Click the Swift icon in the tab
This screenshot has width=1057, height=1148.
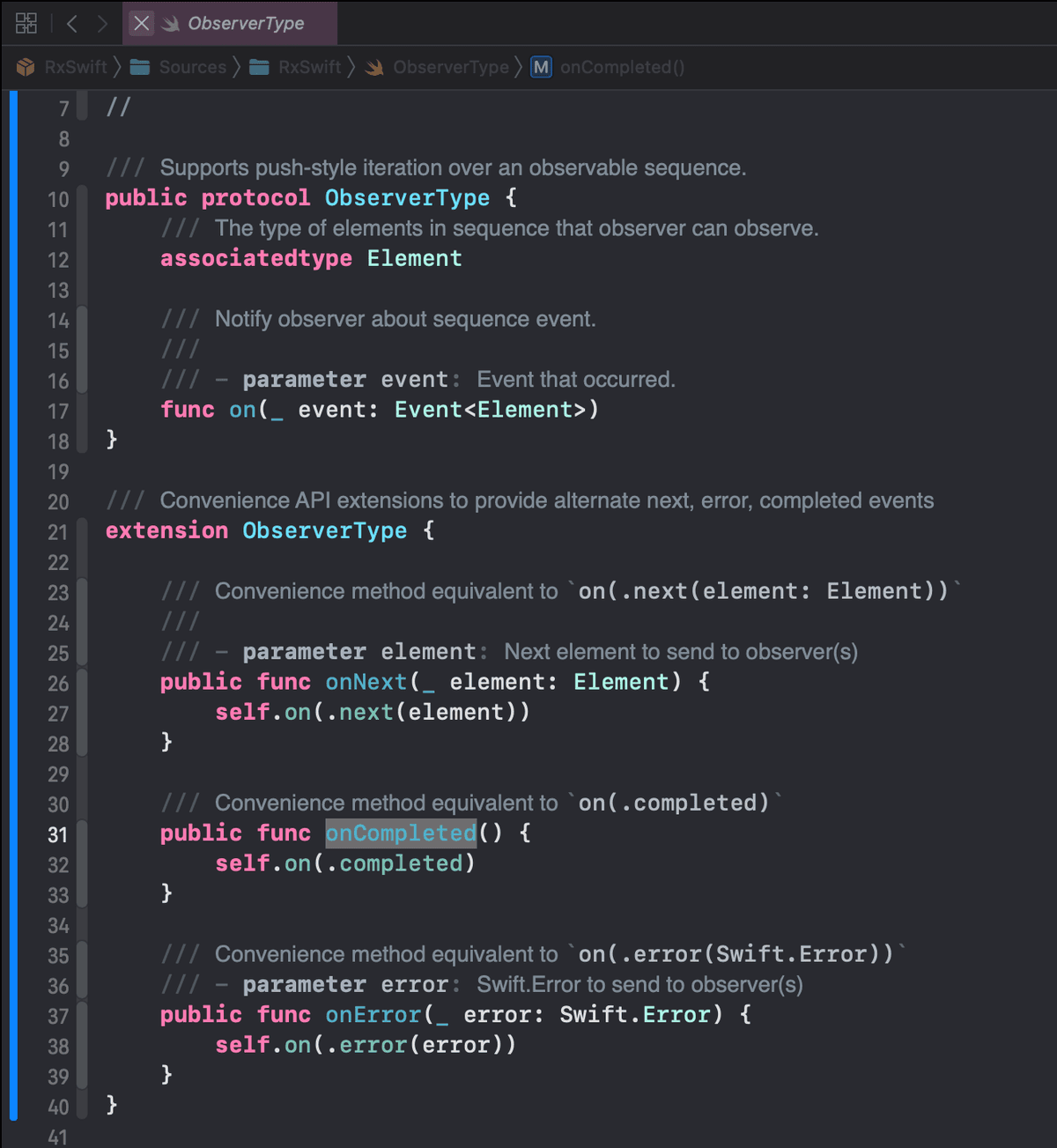click(171, 24)
